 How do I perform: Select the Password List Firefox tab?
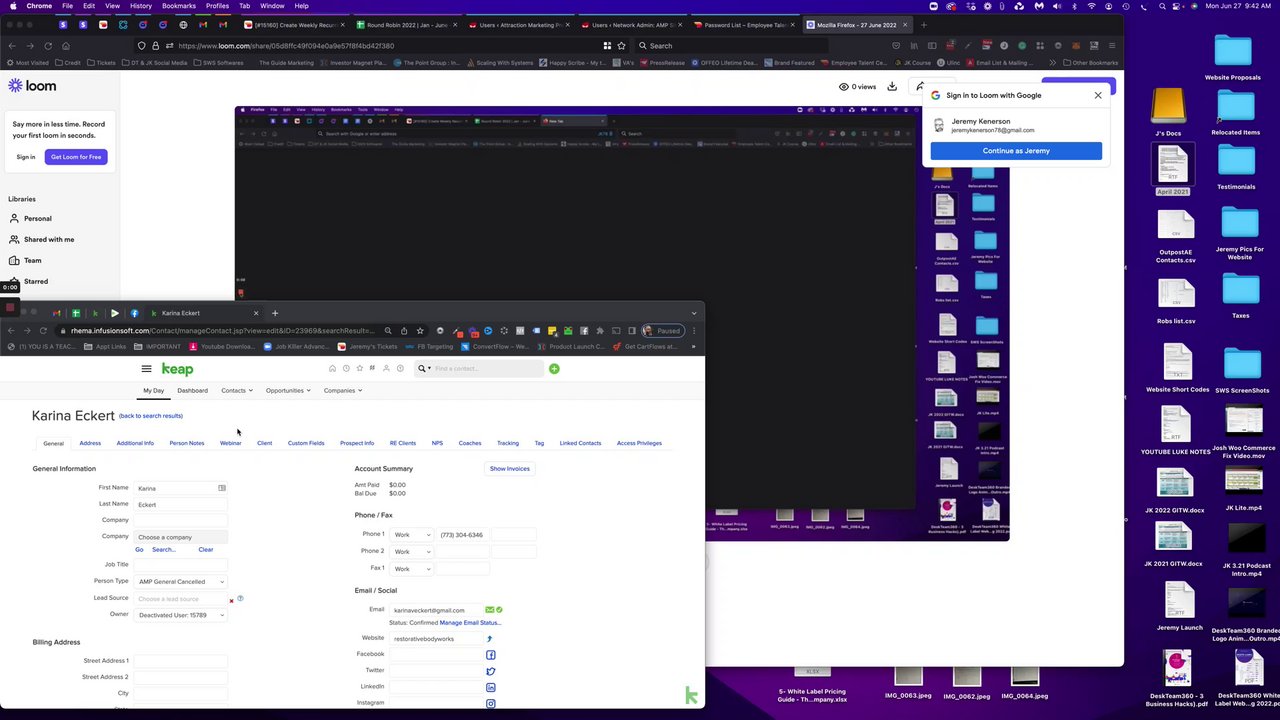coord(744,25)
